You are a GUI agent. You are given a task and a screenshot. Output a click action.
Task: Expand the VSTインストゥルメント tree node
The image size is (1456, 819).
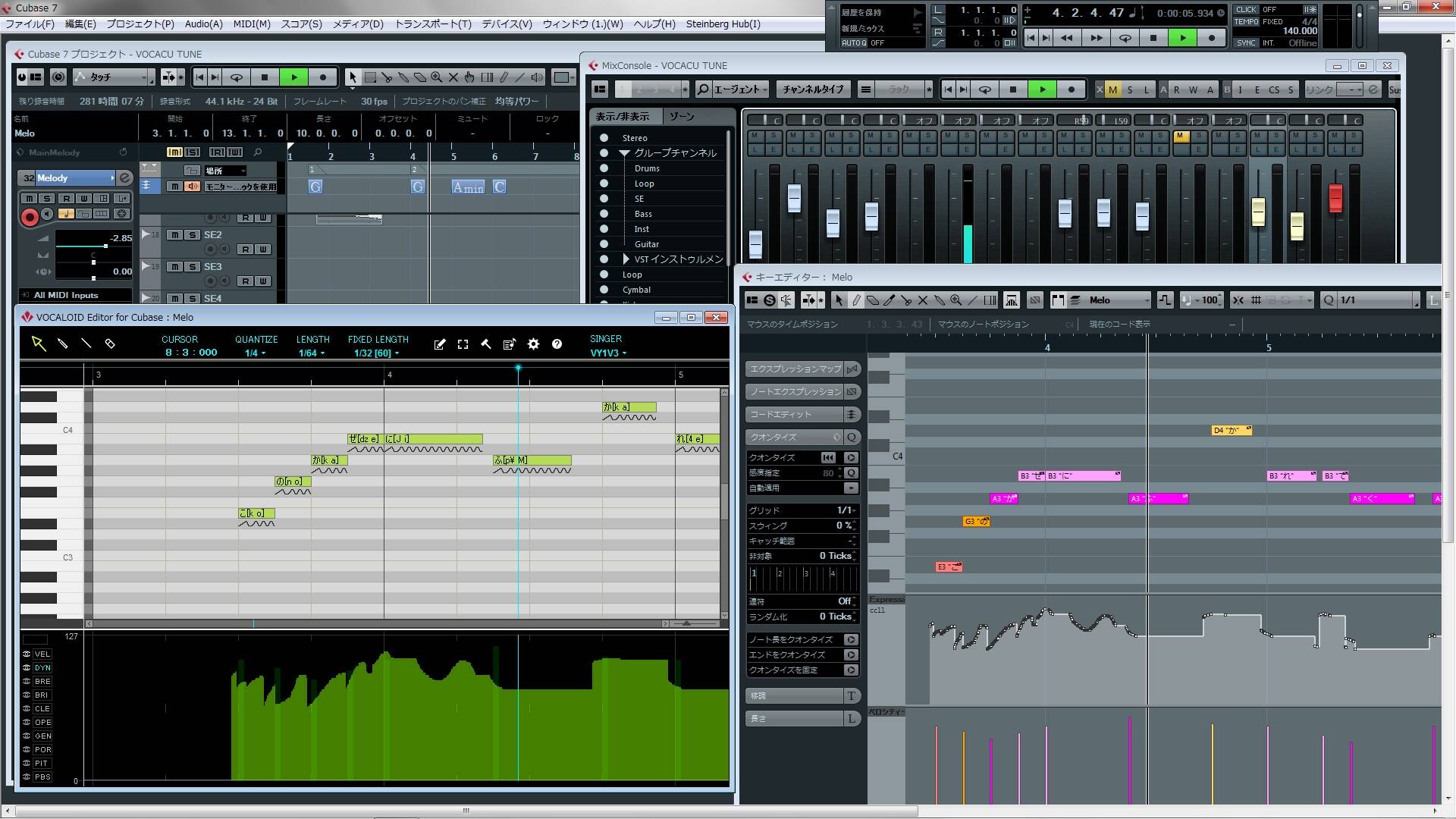[626, 259]
